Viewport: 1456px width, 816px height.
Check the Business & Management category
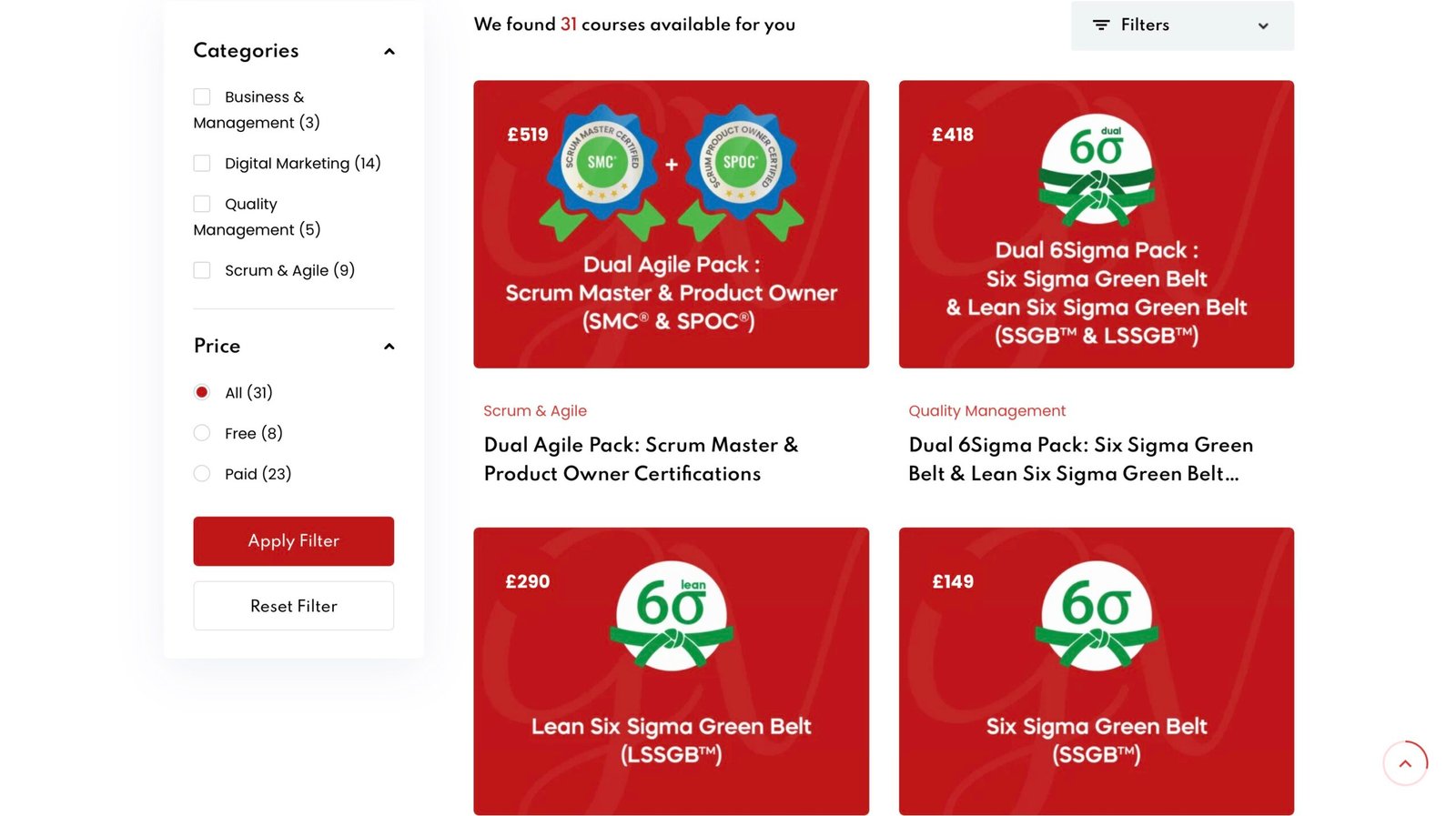[202, 96]
